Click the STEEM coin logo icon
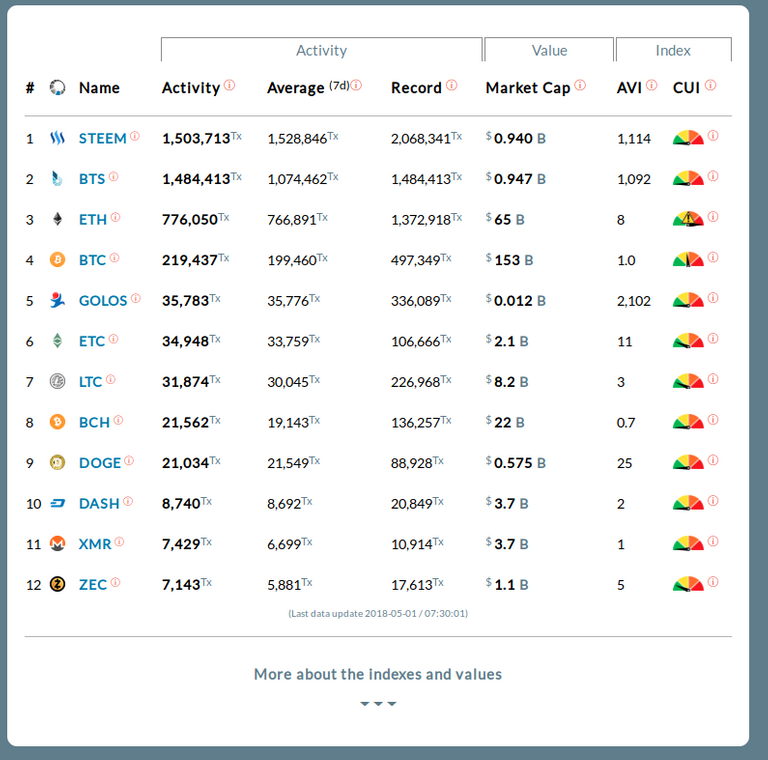Image resolution: width=768 pixels, height=760 pixels. tap(57, 138)
